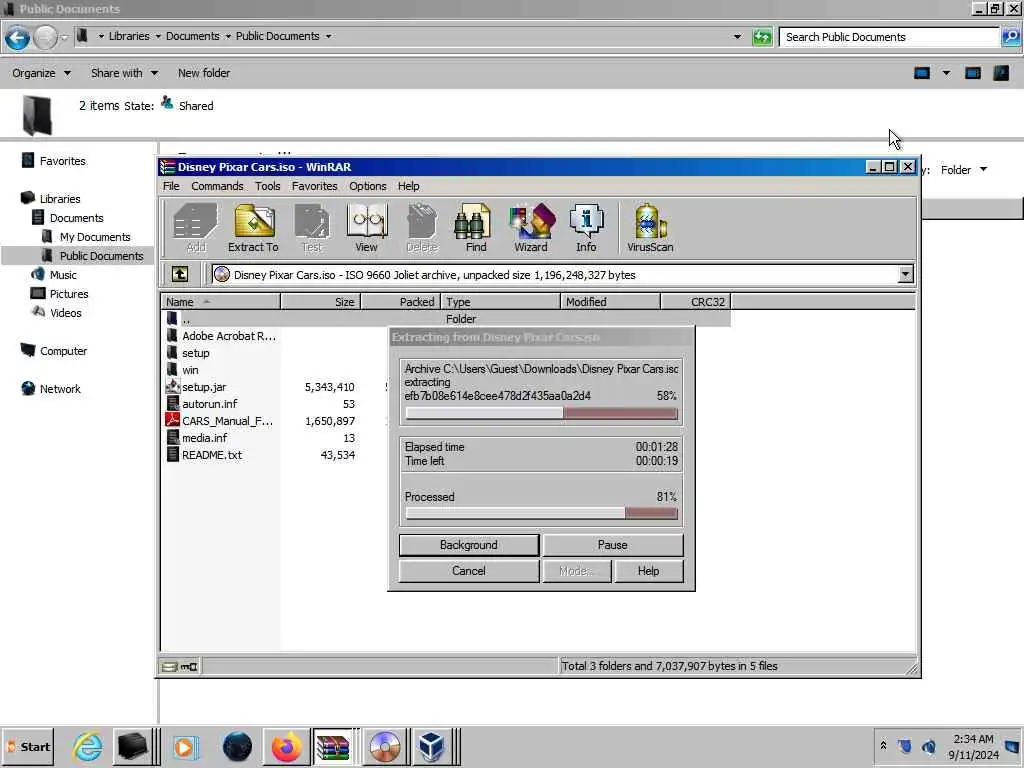Viewport: 1024px width, 768px height.
Task: Click the Extract To toolbar icon in WinRAR
Action: (253, 228)
